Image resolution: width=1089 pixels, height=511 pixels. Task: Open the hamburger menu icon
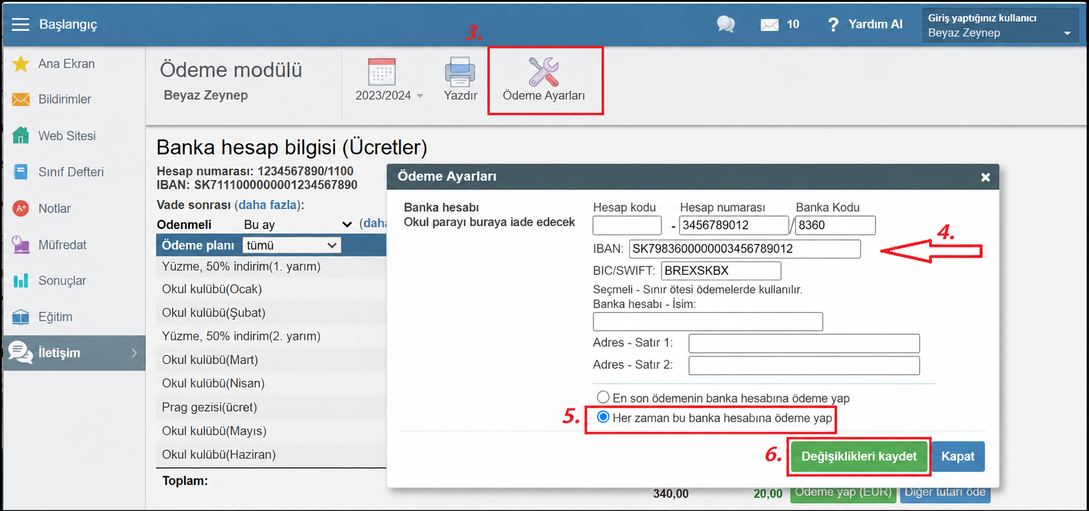point(20,24)
